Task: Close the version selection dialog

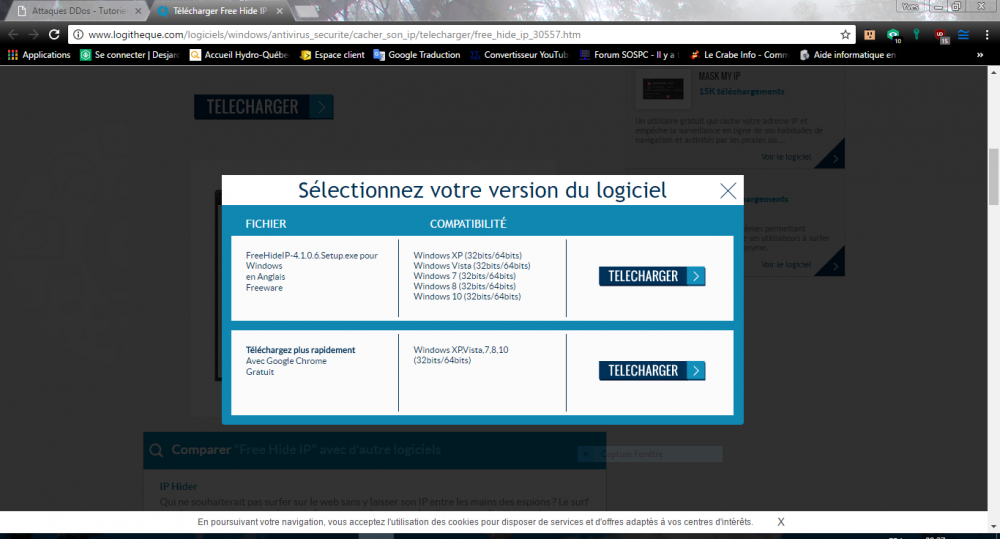Action: click(728, 191)
